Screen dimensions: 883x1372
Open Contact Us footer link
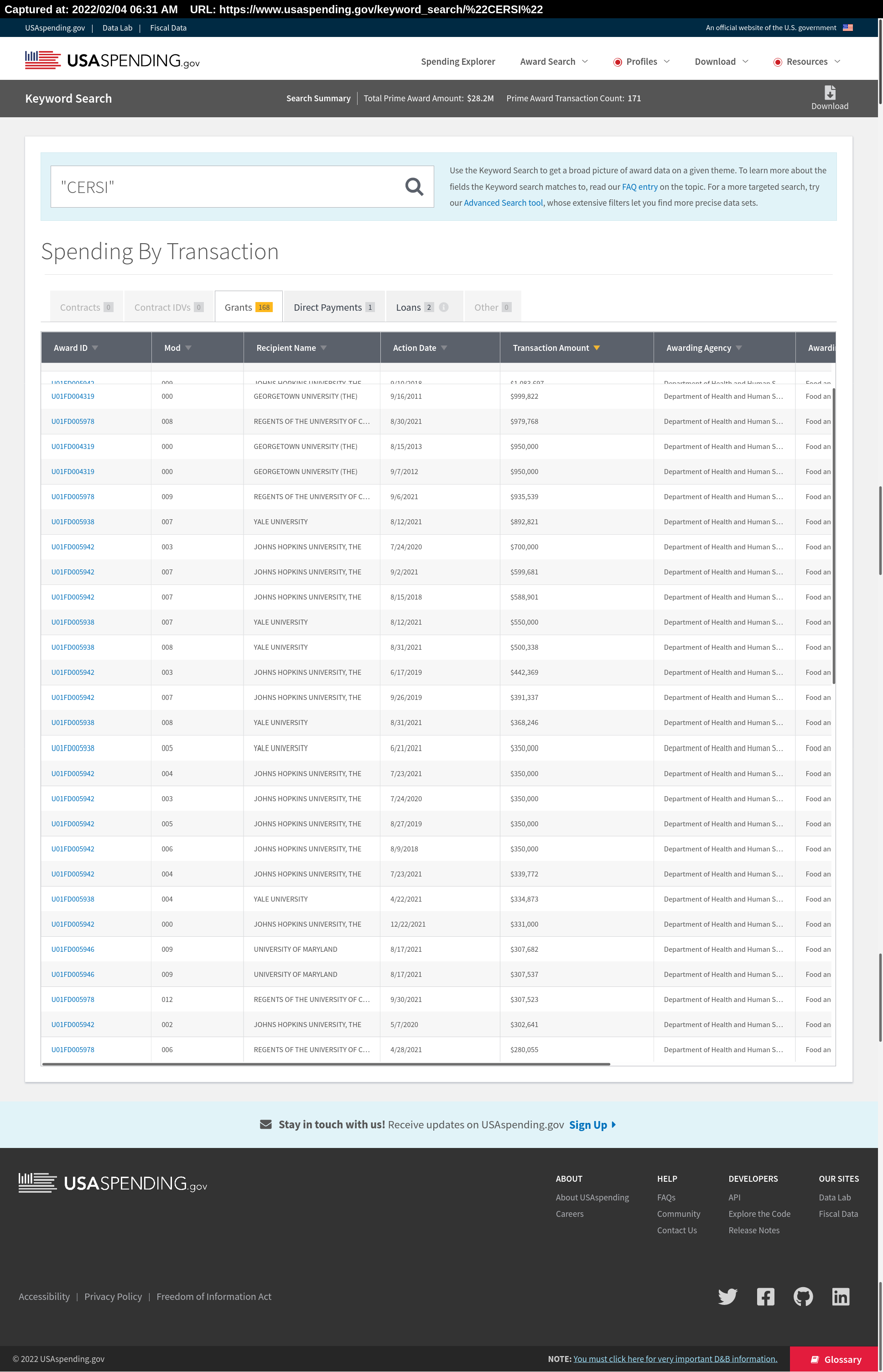[x=676, y=1230]
